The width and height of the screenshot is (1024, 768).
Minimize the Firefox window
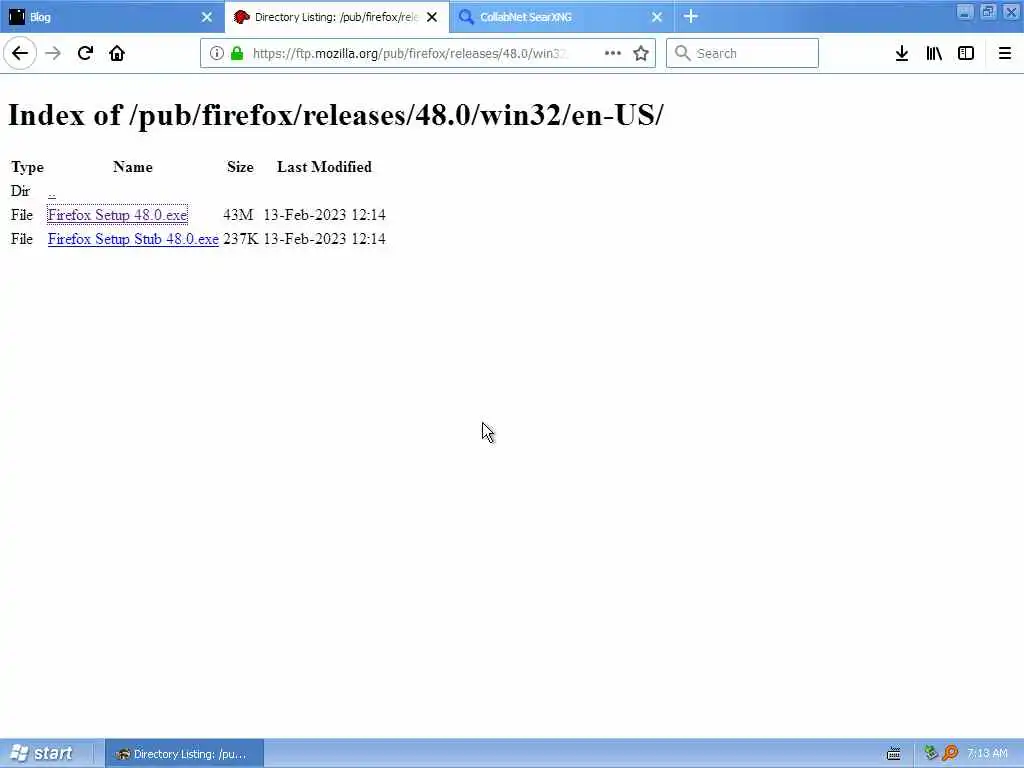tap(965, 12)
